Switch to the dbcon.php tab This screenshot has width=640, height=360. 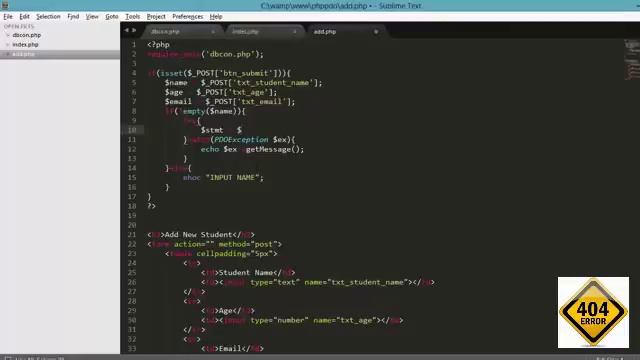tap(182, 31)
